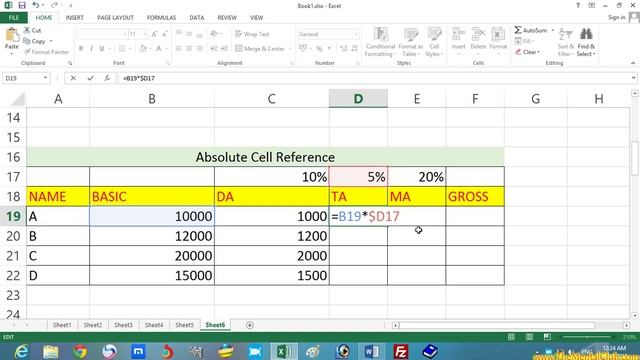The height and width of the screenshot is (360, 640).
Task: Click the Excel Help question mark icon
Action: coord(578,5)
